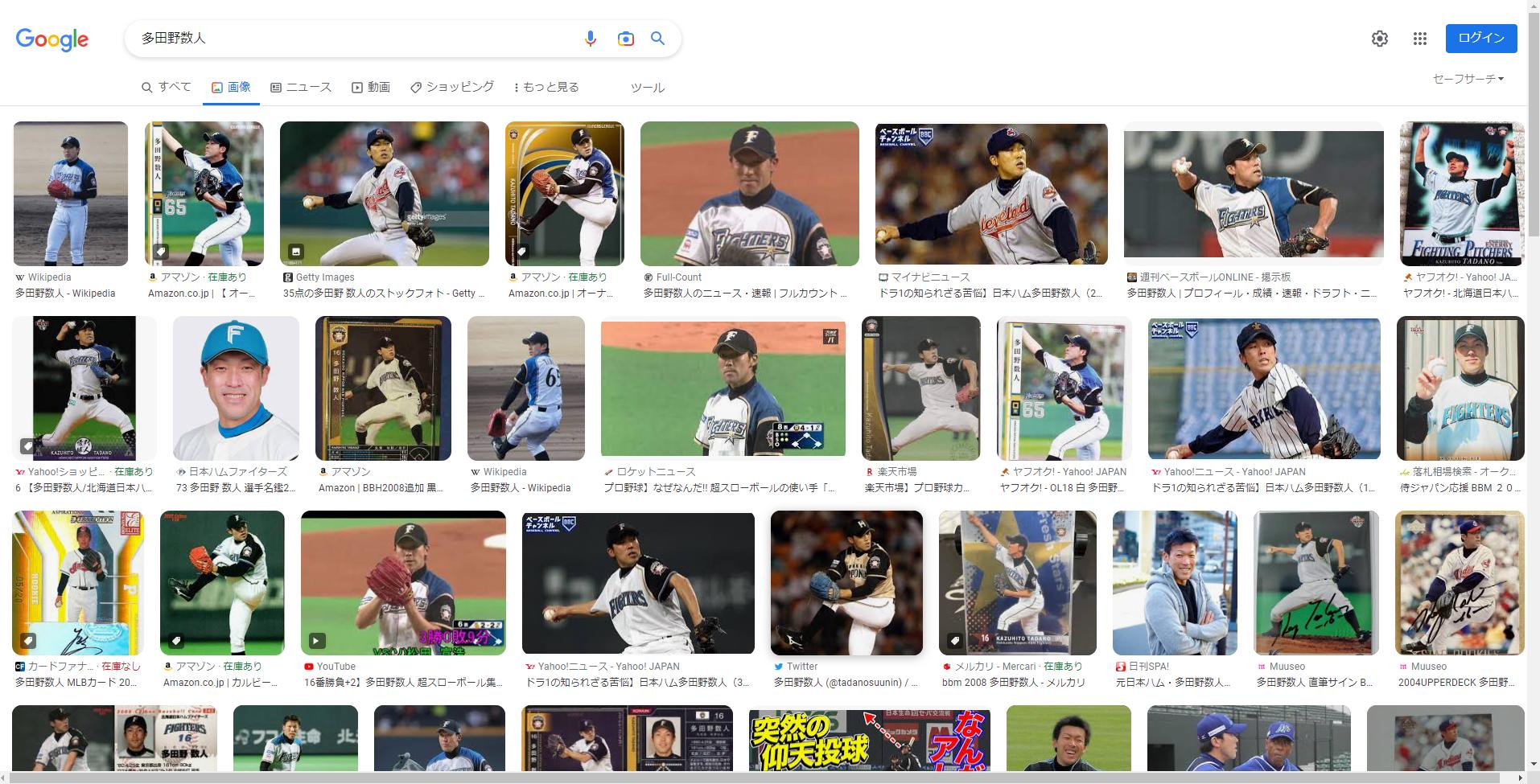This screenshot has width=1540, height=784.
Task: Click the Google logo
Action: click(52, 39)
